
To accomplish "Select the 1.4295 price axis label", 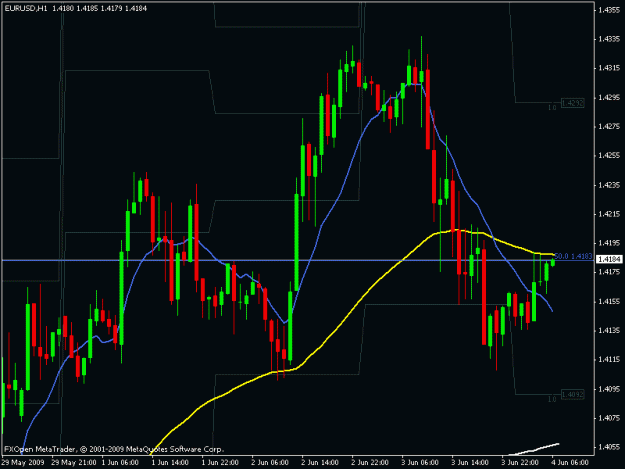I will point(609,98).
